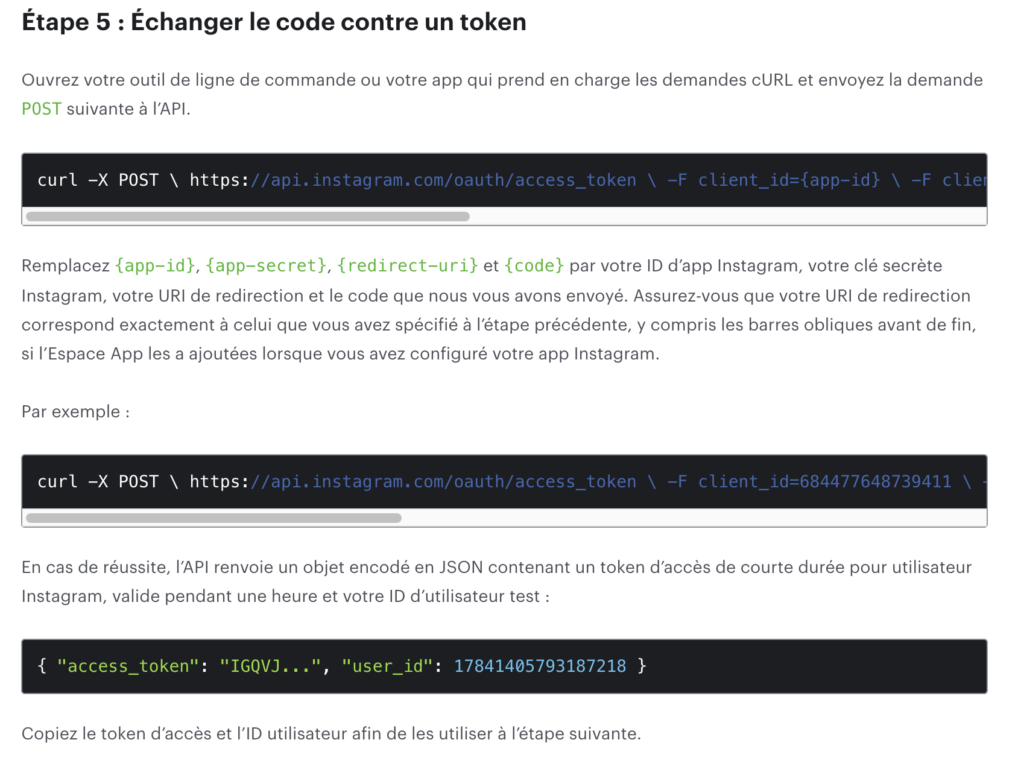The width and height of the screenshot is (1024, 772).
Task: Click the empty scrollbar track of first code block
Action: click(x=727, y=216)
